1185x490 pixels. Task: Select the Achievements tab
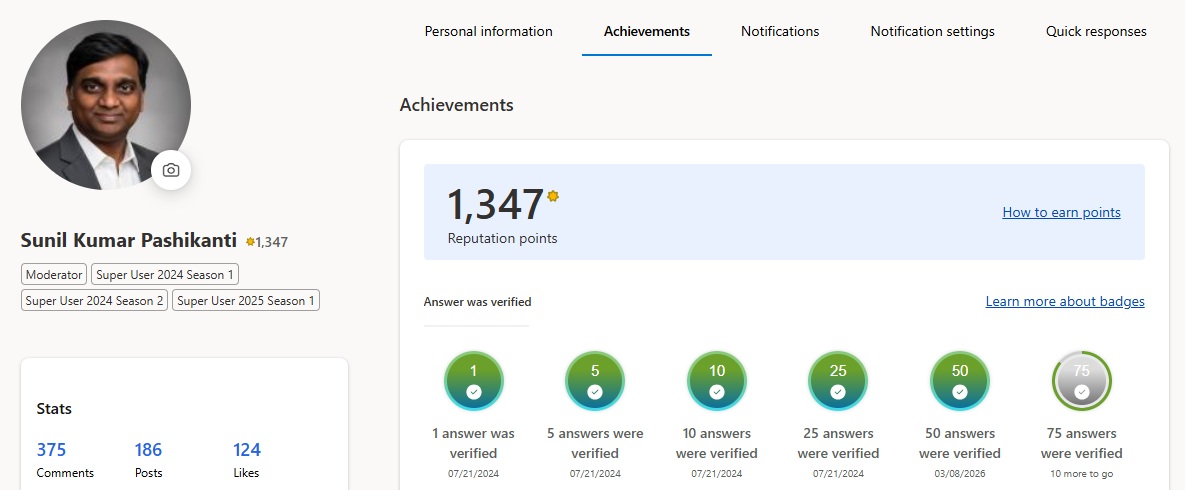pyautogui.click(x=647, y=32)
